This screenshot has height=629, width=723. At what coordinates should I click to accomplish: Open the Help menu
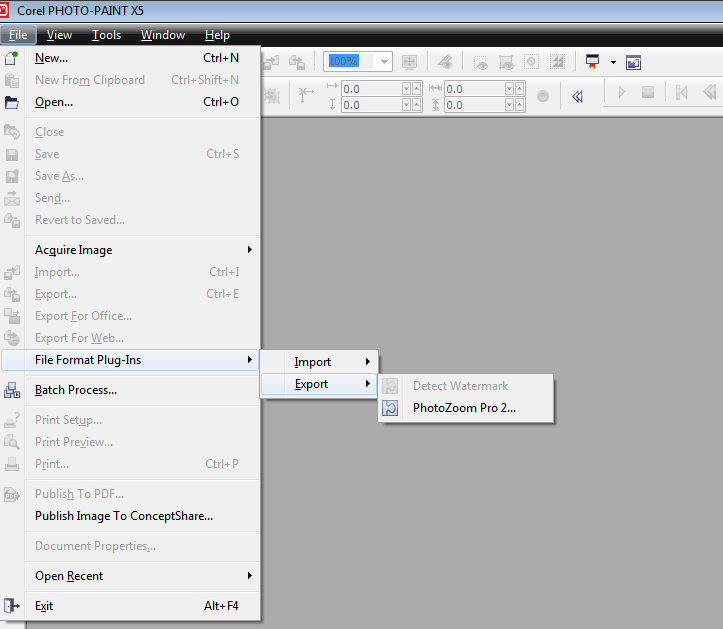click(x=217, y=35)
